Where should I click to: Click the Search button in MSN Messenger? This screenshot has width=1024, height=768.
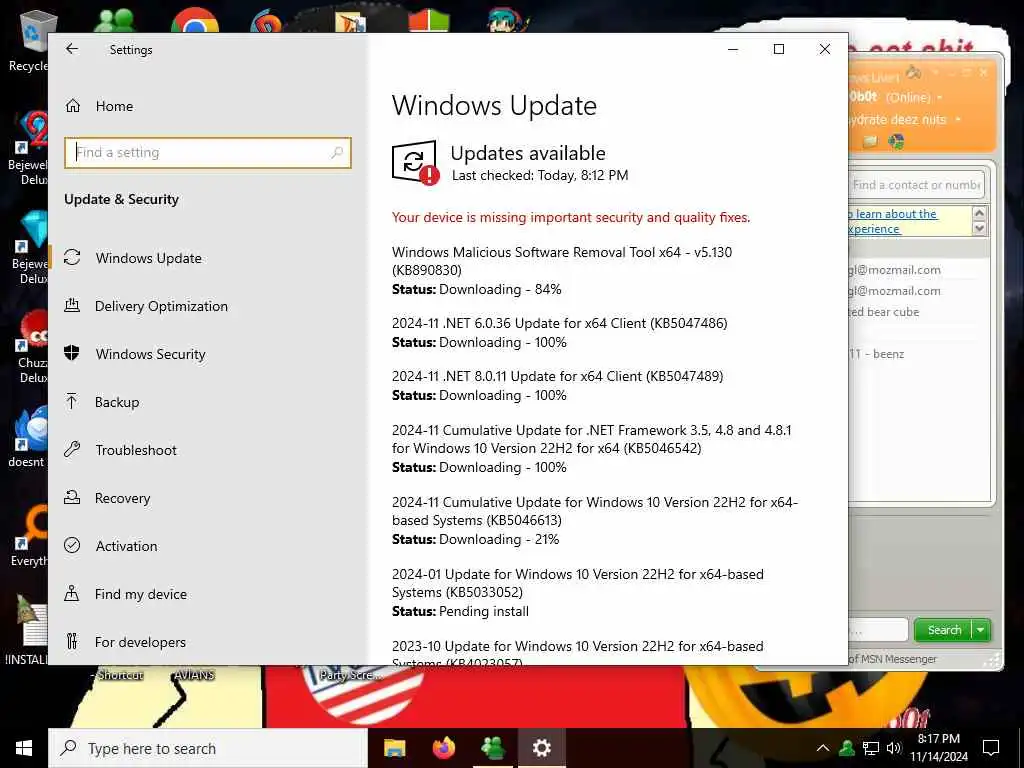pyautogui.click(x=944, y=630)
